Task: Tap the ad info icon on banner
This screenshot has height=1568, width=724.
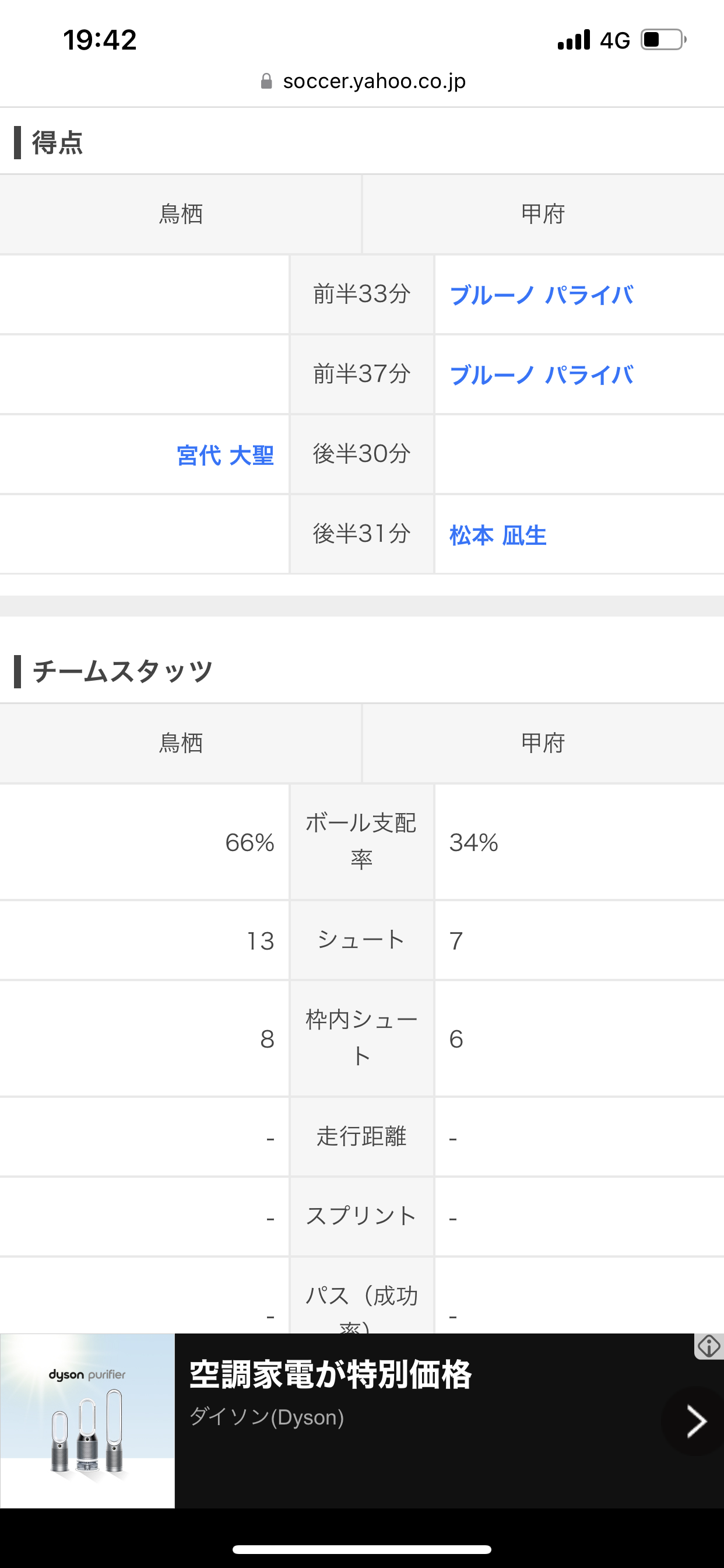Action: [709, 1346]
